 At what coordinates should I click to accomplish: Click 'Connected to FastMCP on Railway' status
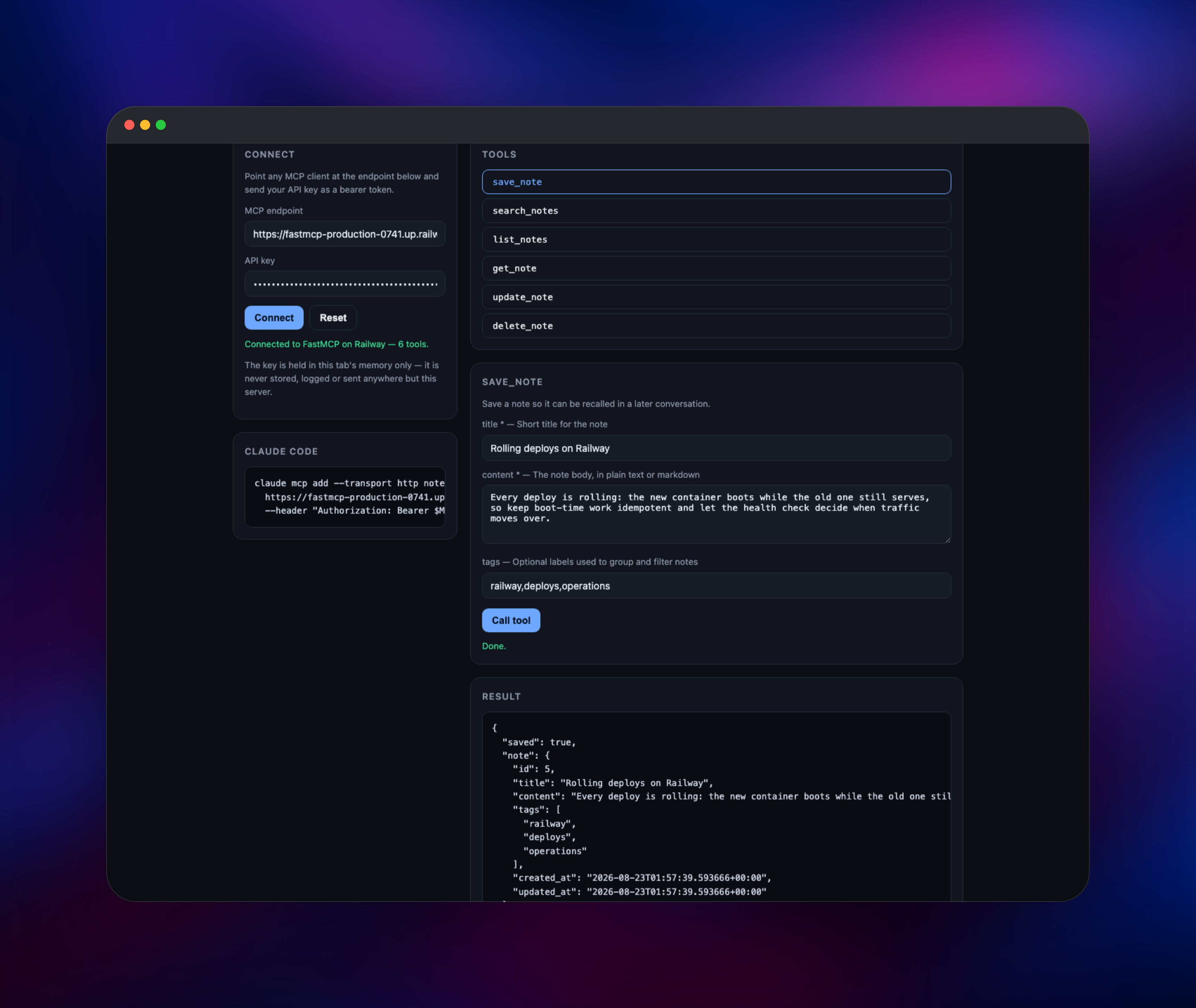[x=336, y=344]
